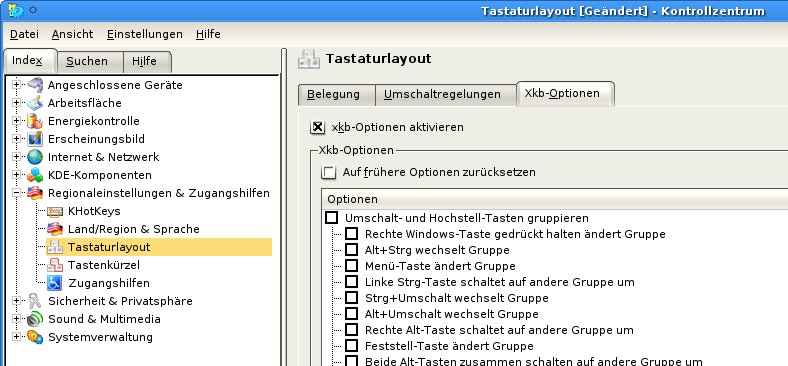788x366 pixels.
Task: Expand Angeschlossene Geräte tree node
Action: pos(17,85)
